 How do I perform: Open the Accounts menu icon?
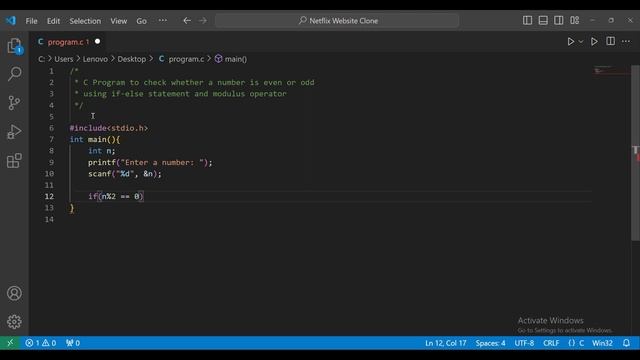(x=14, y=293)
